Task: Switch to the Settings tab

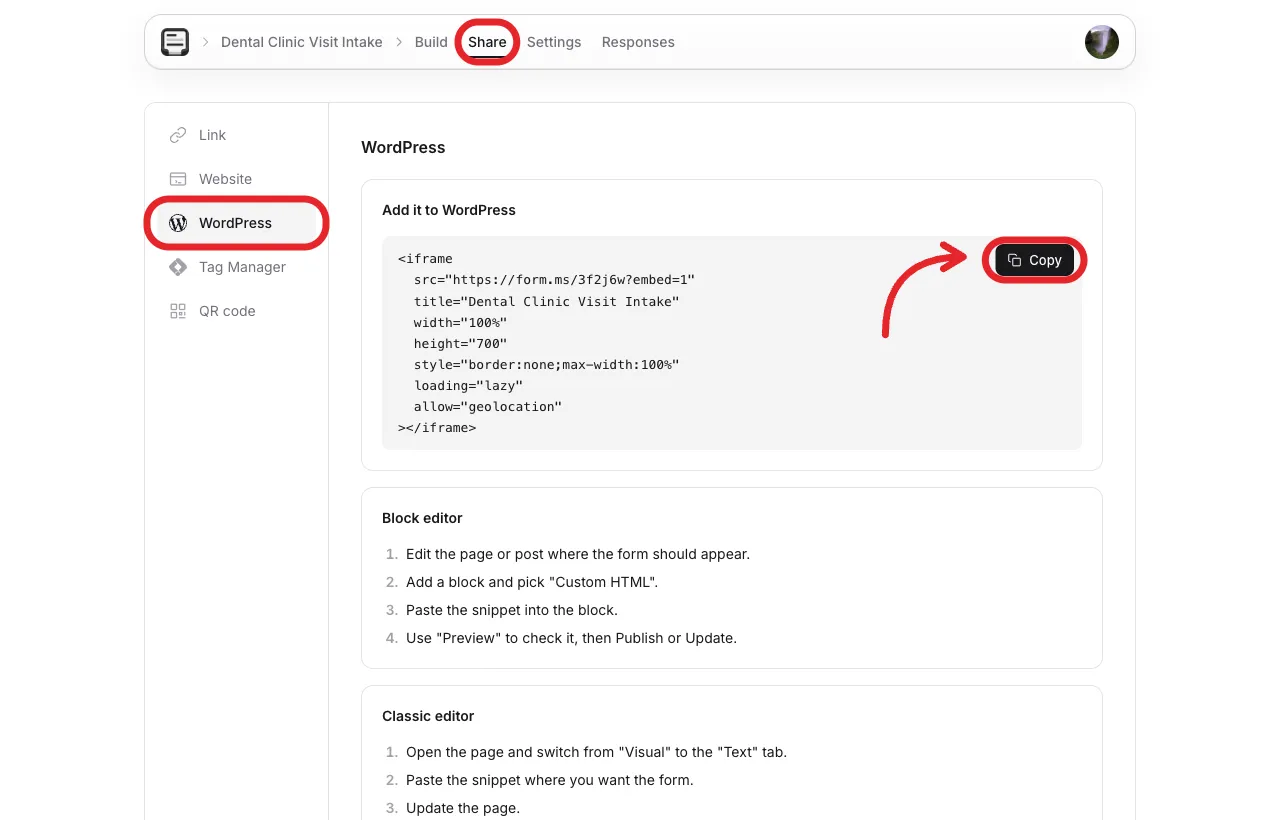Action: point(554,42)
